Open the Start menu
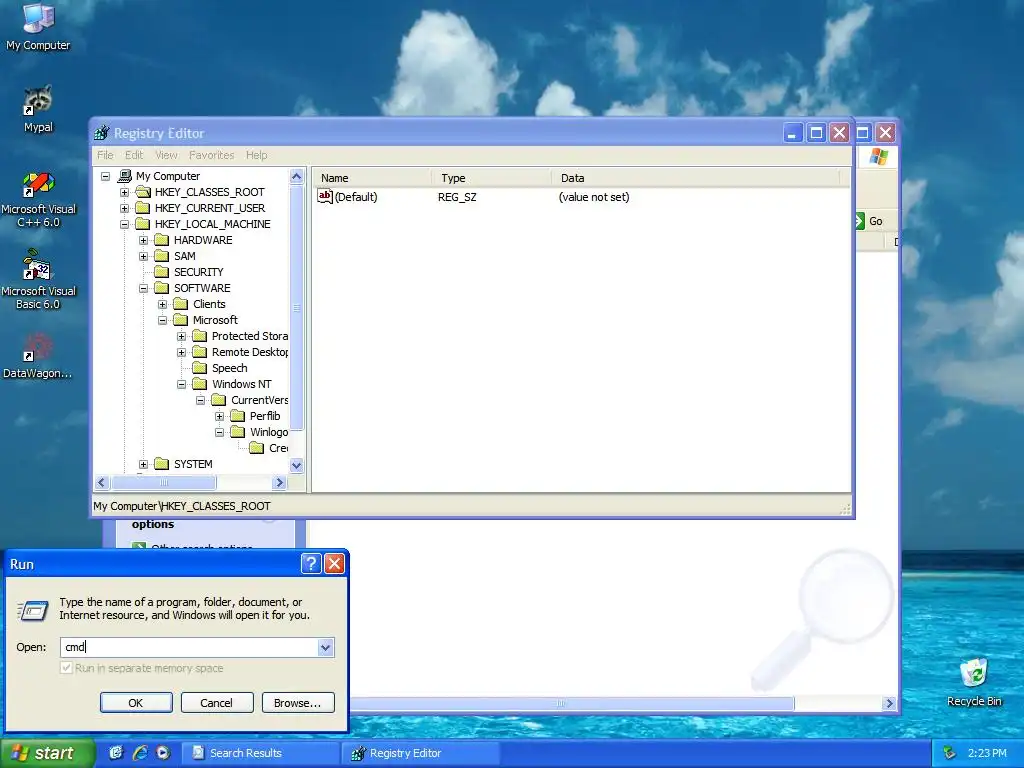The height and width of the screenshot is (768, 1024). click(x=48, y=753)
